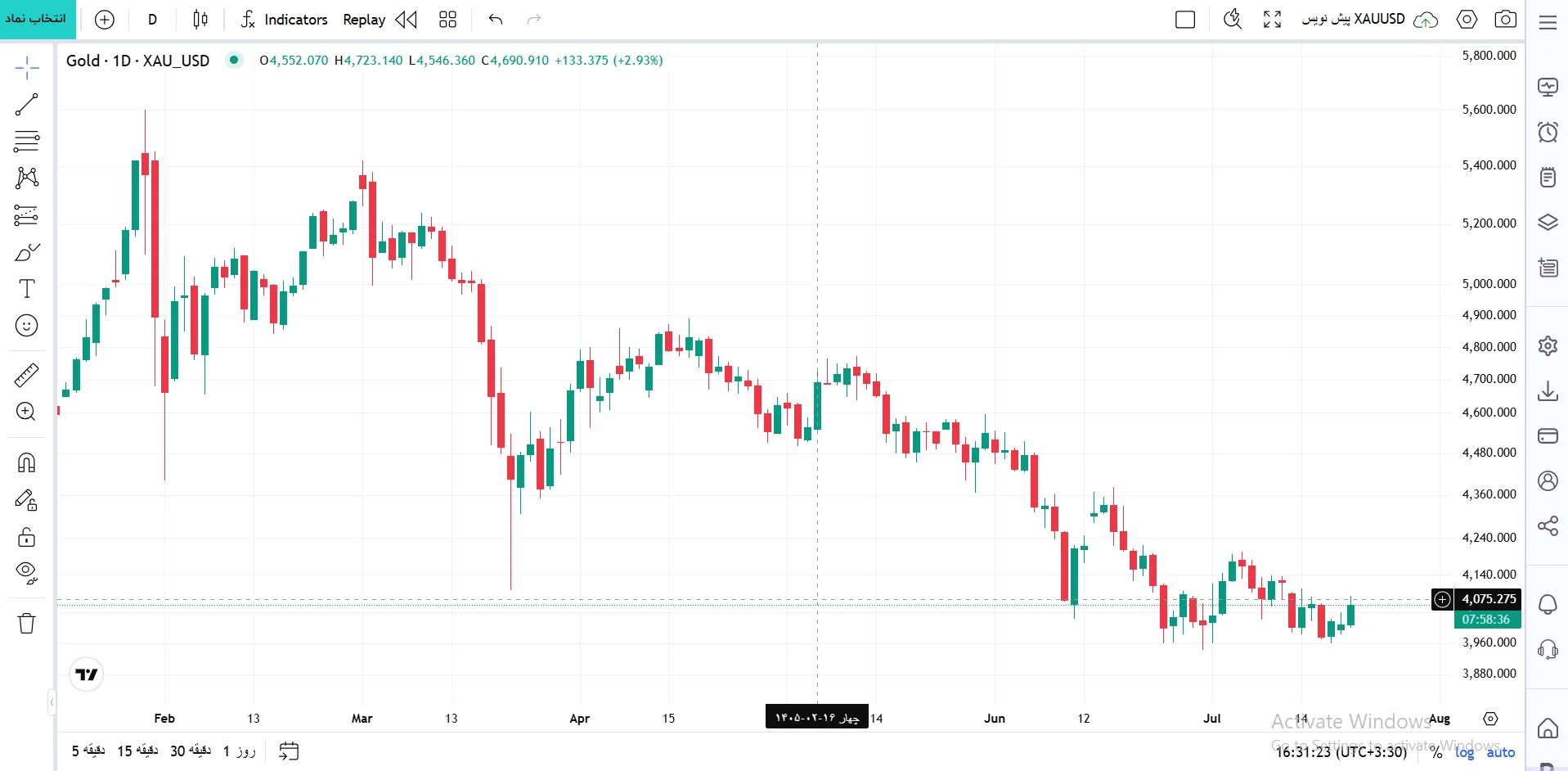1568x771 pixels.
Task: Click the 4,075.275 price label plus button
Action: [x=1442, y=599]
